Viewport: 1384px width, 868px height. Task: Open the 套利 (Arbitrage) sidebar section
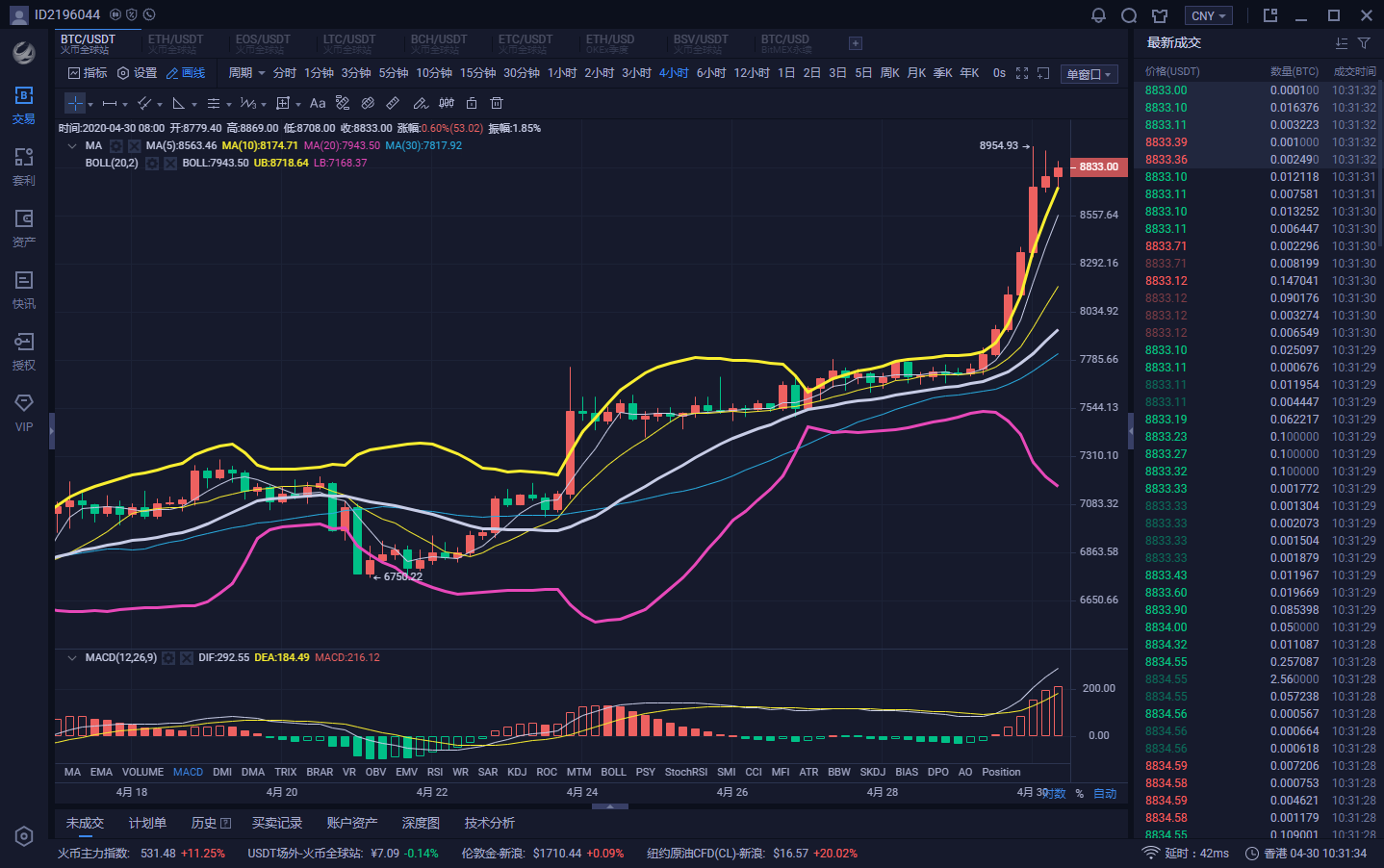(24, 166)
